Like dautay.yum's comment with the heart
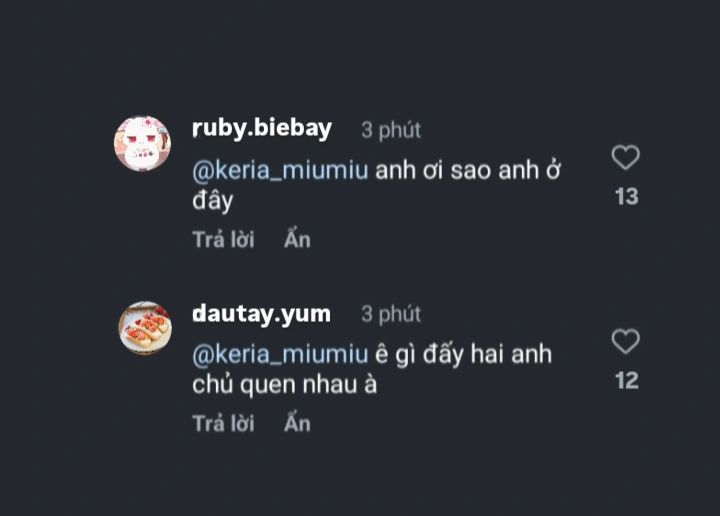720x516 pixels. (625, 342)
